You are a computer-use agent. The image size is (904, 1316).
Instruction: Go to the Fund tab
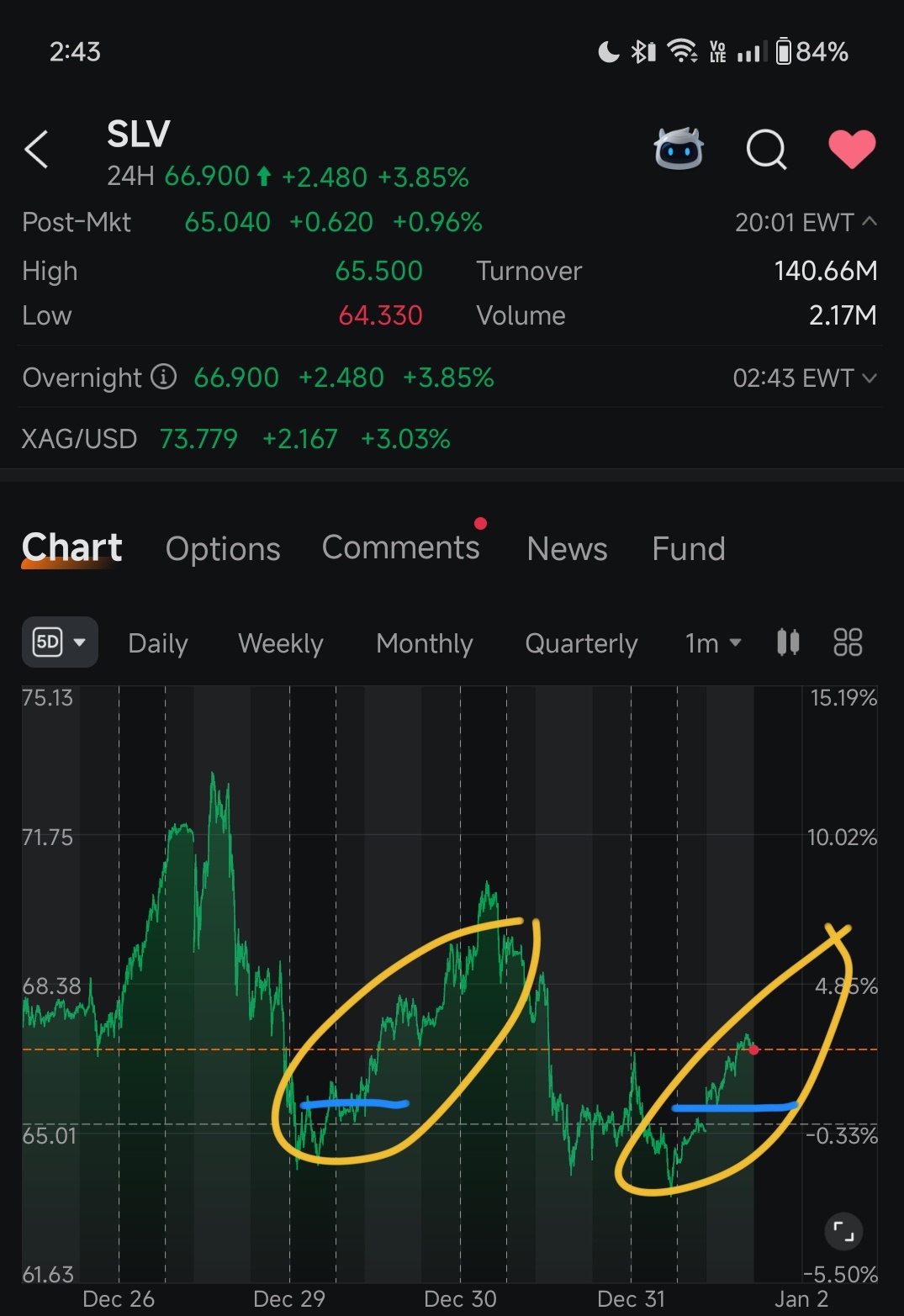689,549
